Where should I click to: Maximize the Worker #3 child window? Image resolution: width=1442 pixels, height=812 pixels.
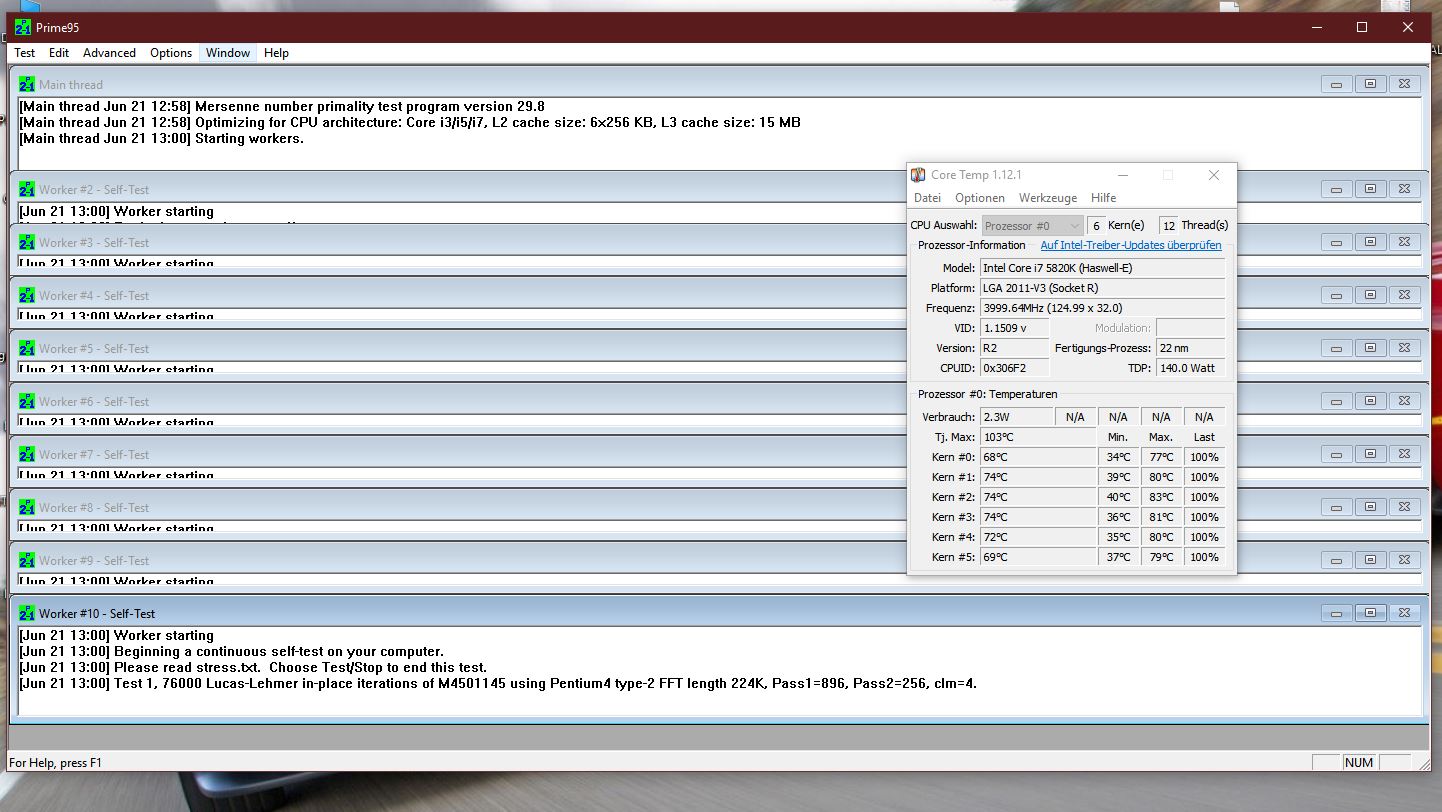(1370, 242)
